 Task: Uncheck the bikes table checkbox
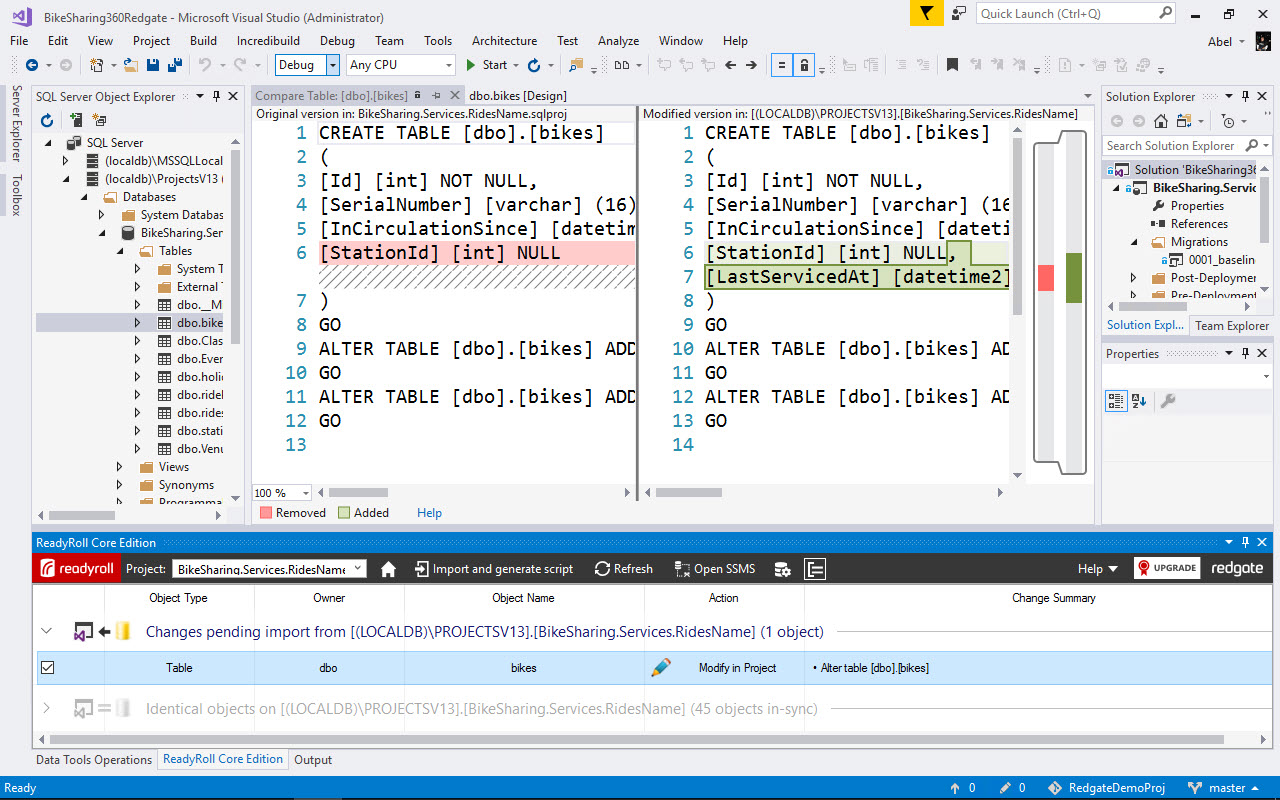(47, 667)
